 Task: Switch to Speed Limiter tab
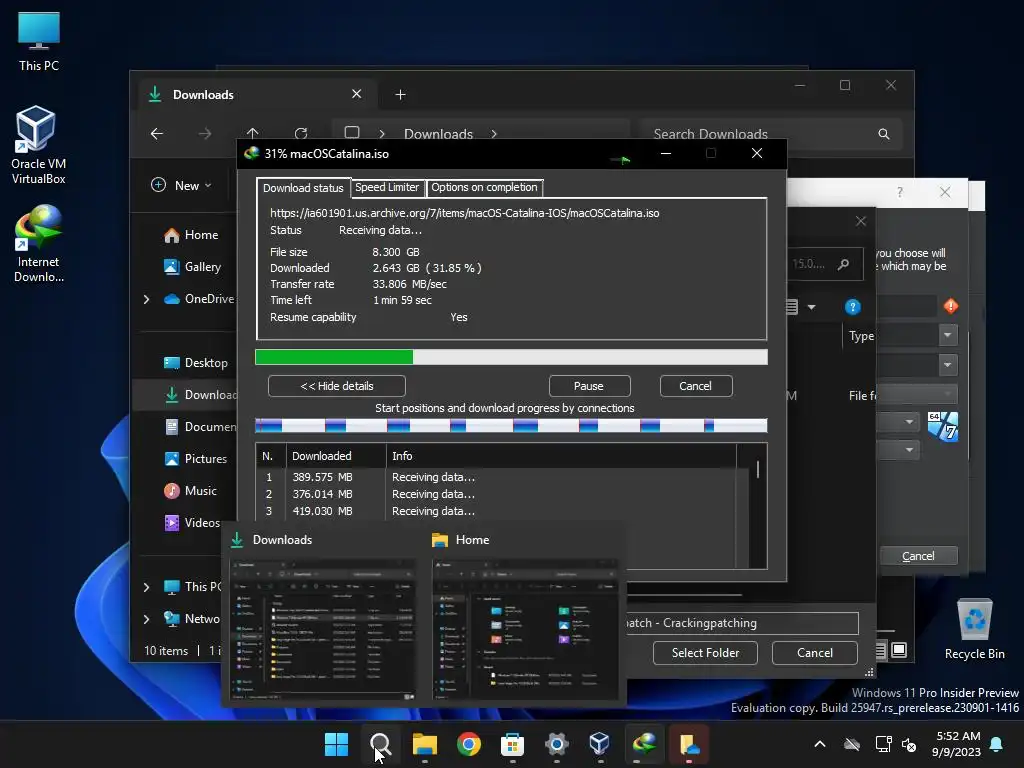[387, 187]
